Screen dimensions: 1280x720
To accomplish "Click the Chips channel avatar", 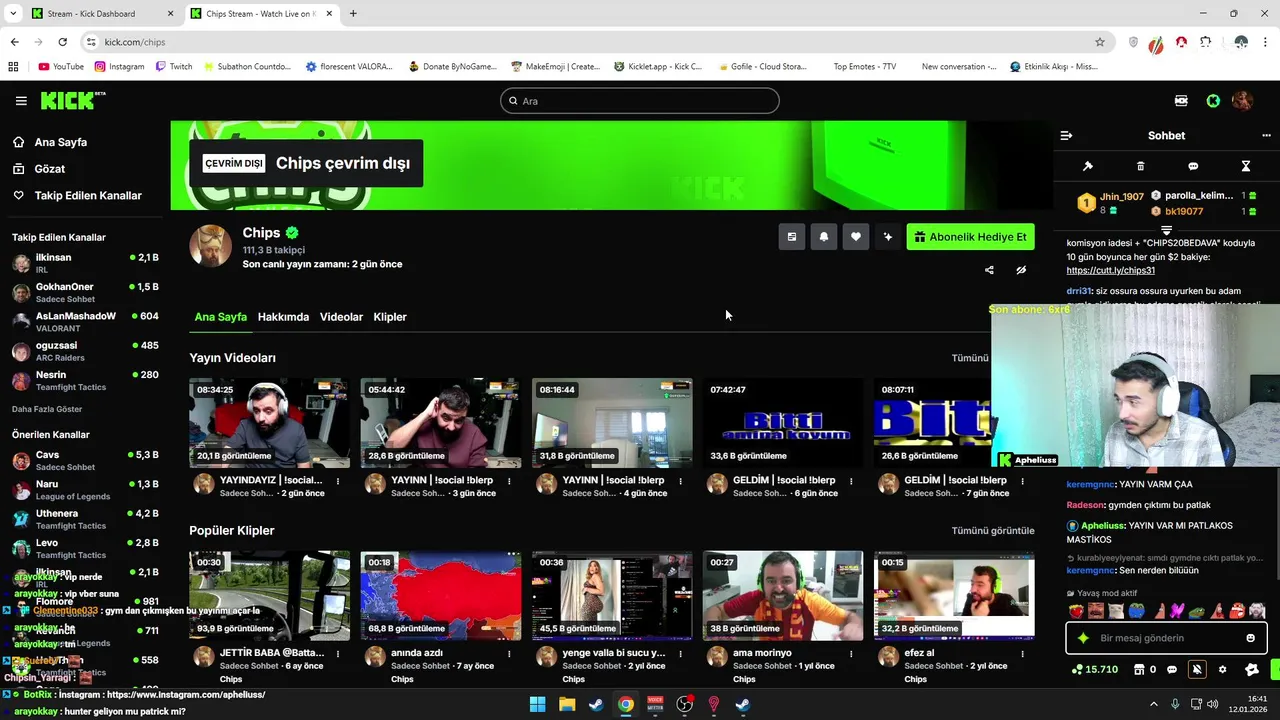I will 211,246.
